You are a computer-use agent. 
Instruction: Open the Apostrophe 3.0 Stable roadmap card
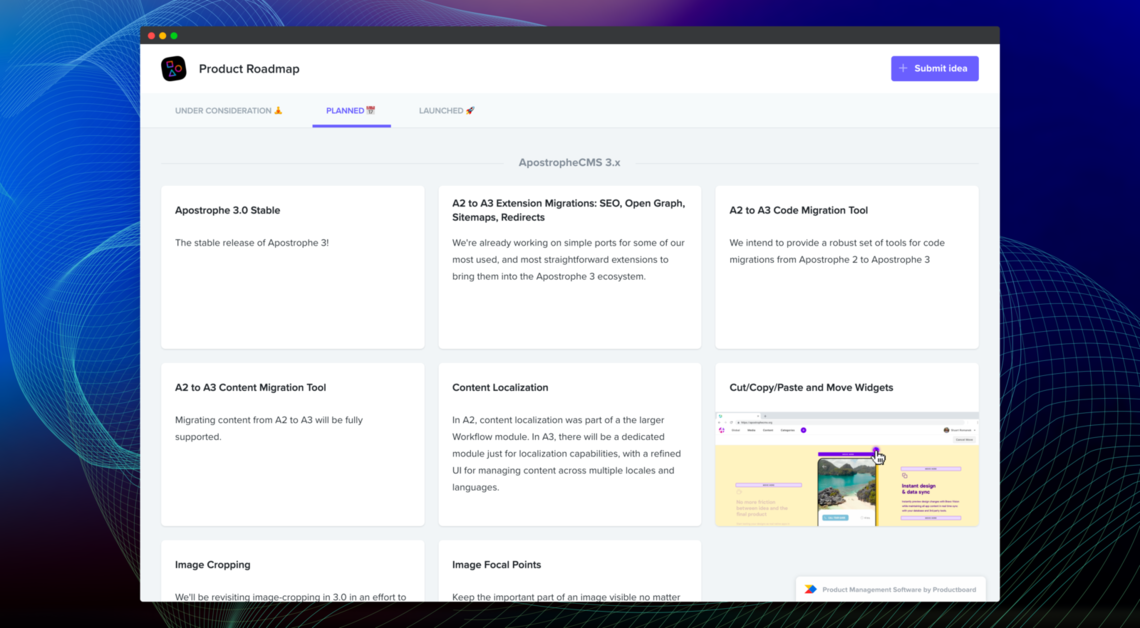[292, 265]
